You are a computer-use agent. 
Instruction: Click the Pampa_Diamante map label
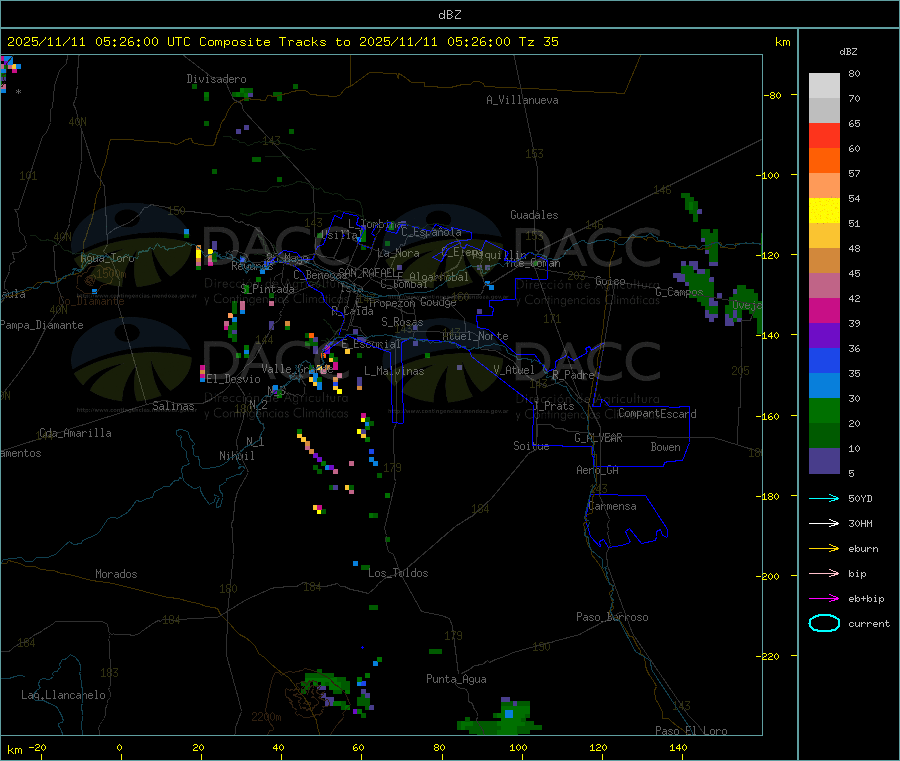click(42, 325)
